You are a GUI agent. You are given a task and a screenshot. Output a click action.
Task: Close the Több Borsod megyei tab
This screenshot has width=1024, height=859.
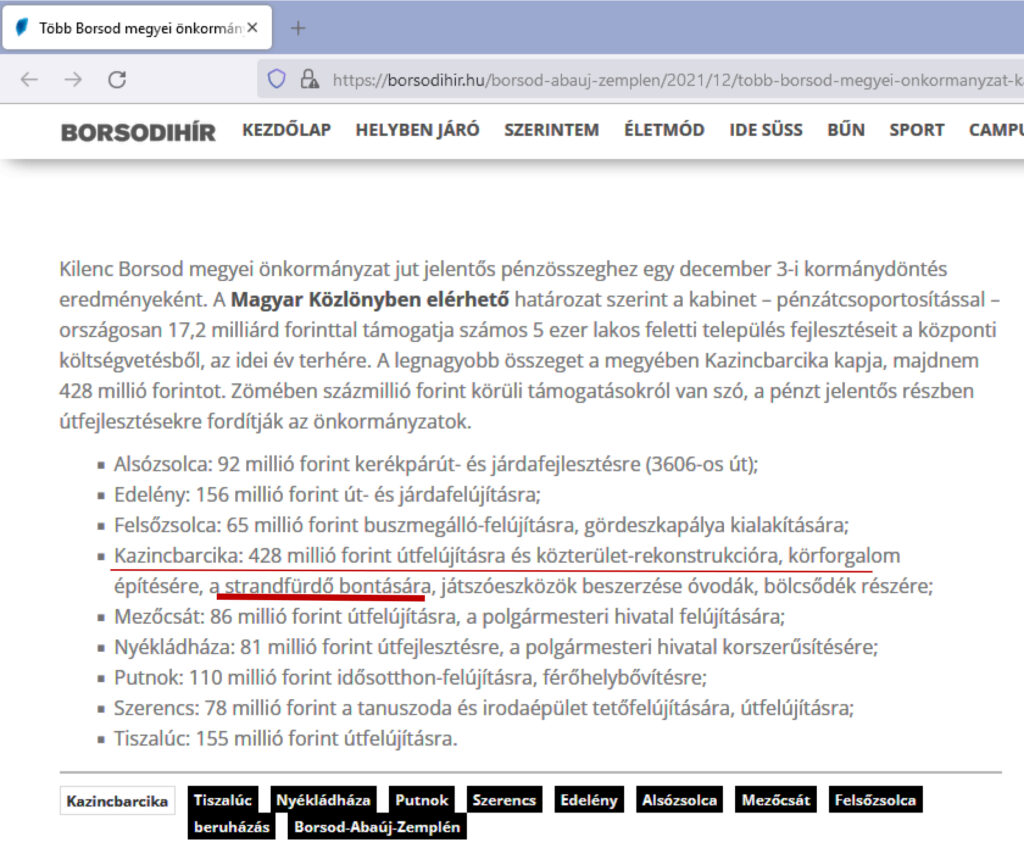[252, 28]
